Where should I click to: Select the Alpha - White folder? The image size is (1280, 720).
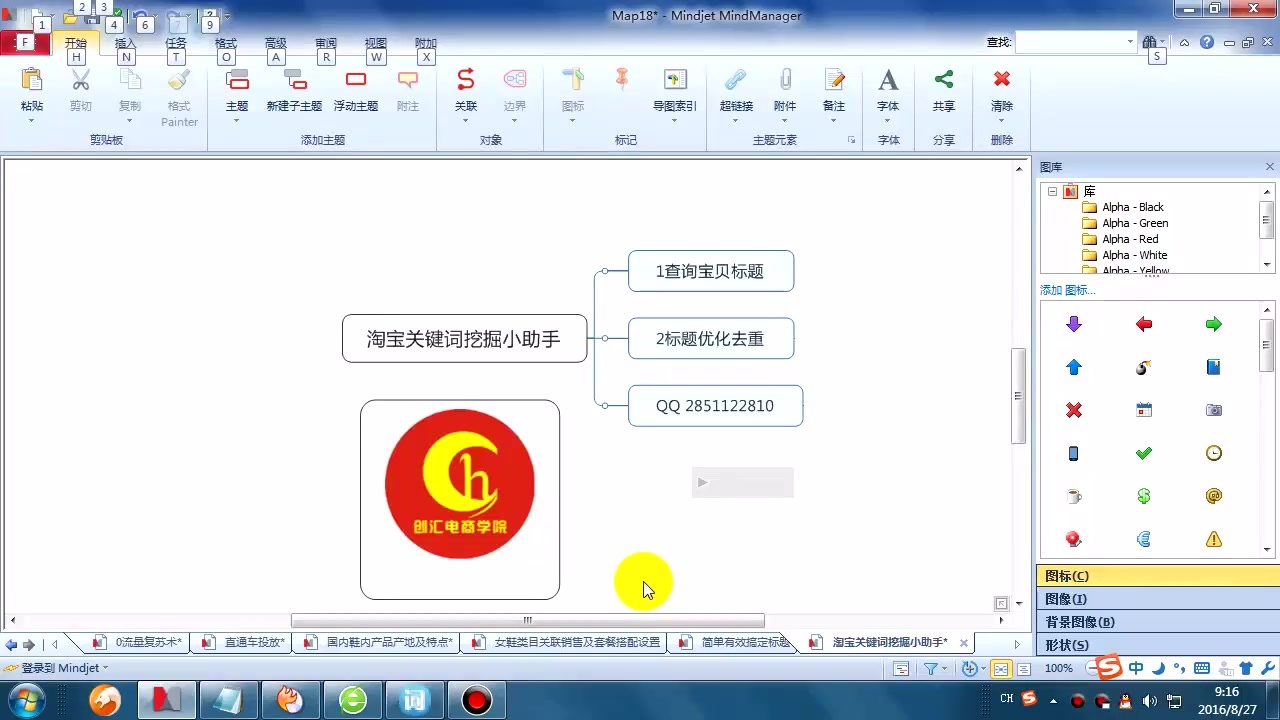click(x=1135, y=255)
